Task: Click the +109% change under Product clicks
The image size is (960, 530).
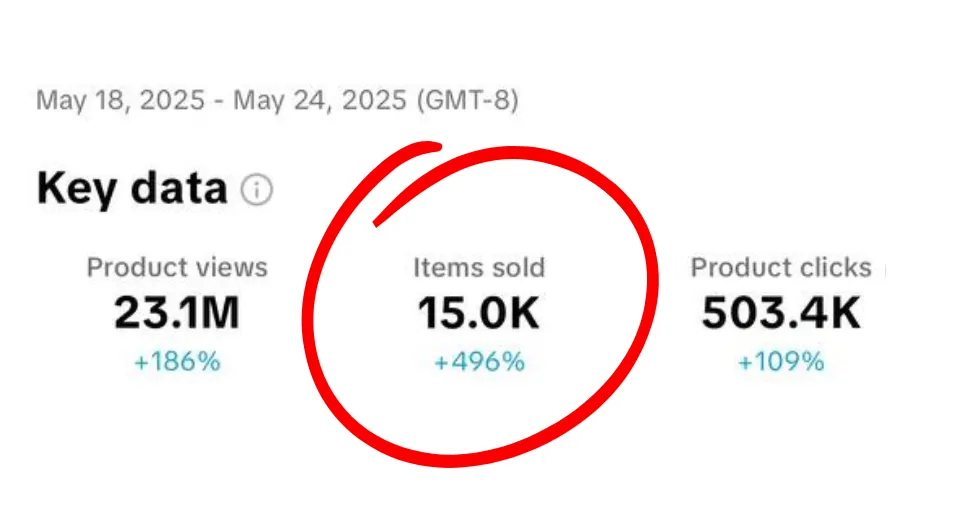Action: [781, 361]
